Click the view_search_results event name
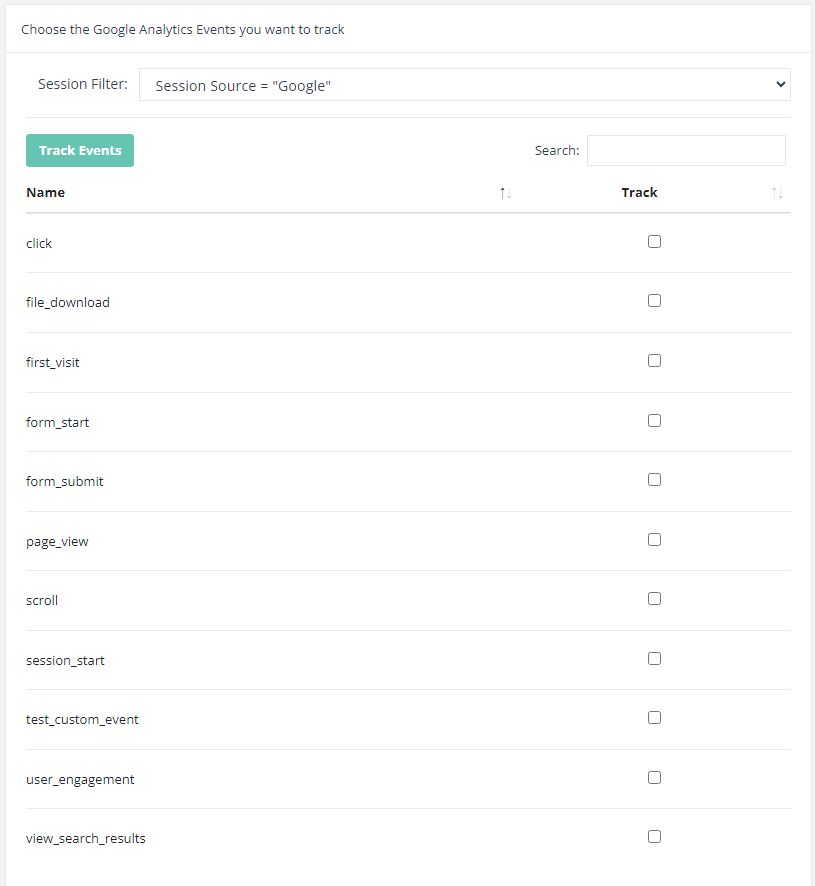The width and height of the screenshot is (815, 886). [x=86, y=839]
